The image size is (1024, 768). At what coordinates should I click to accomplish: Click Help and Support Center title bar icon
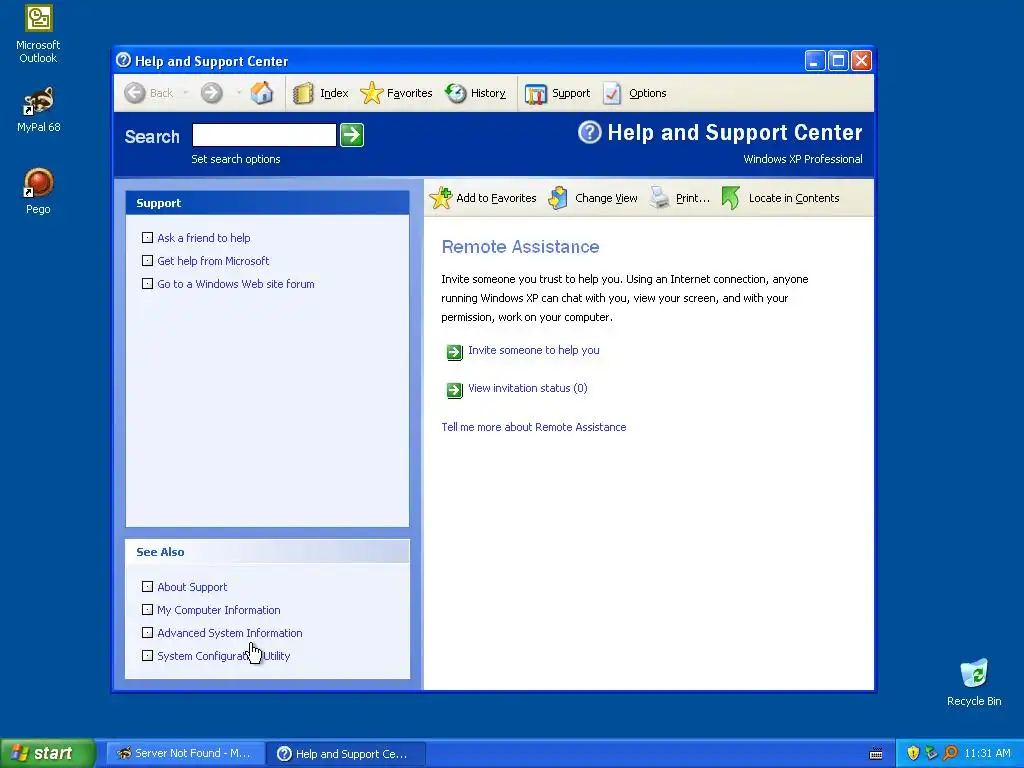click(x=123, y=61)
